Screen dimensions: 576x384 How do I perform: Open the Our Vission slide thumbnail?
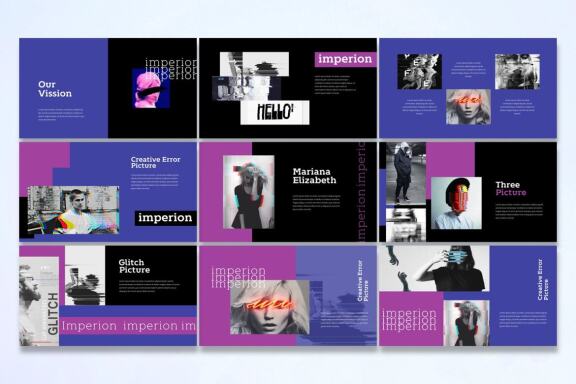point(108,88)
